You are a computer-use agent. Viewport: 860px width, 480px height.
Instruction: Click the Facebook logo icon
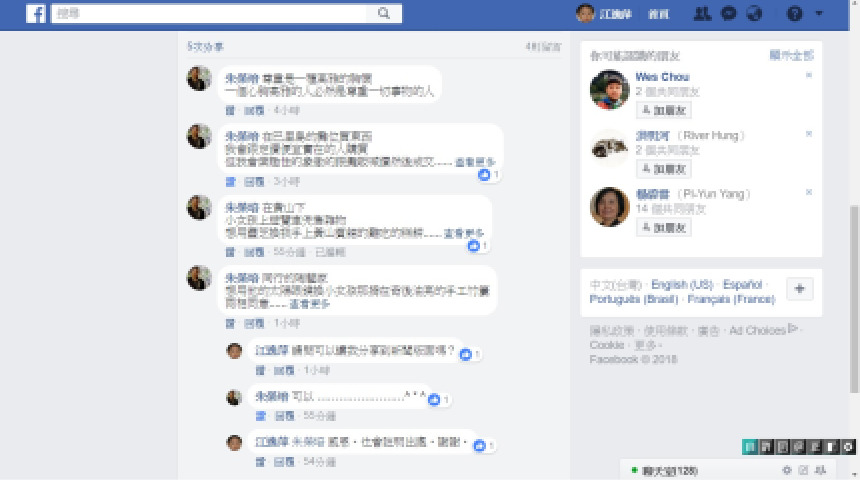(x=36, y=14)
